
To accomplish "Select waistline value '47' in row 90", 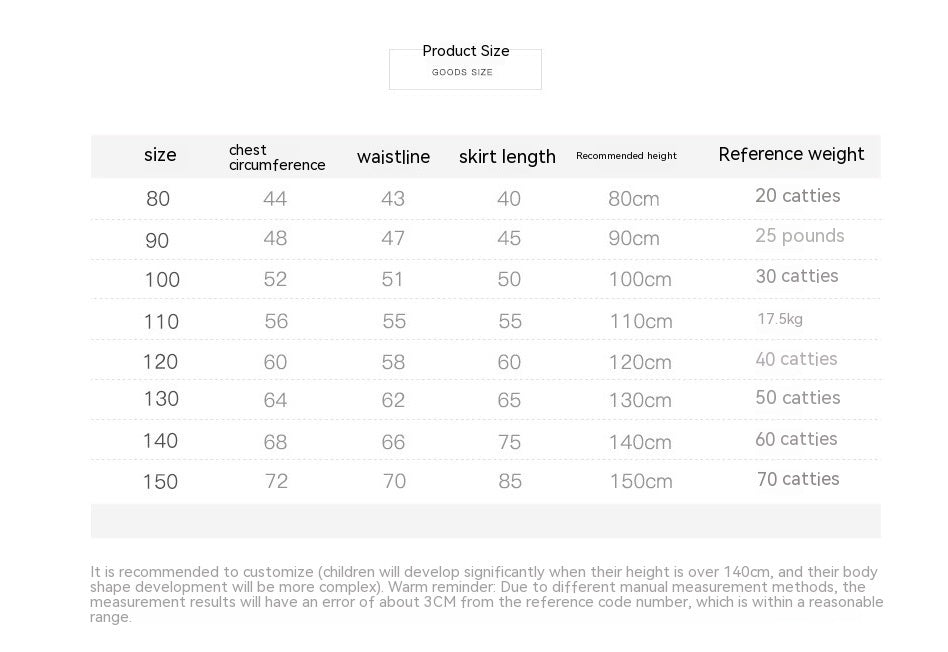I will click(x=393, y=238).
